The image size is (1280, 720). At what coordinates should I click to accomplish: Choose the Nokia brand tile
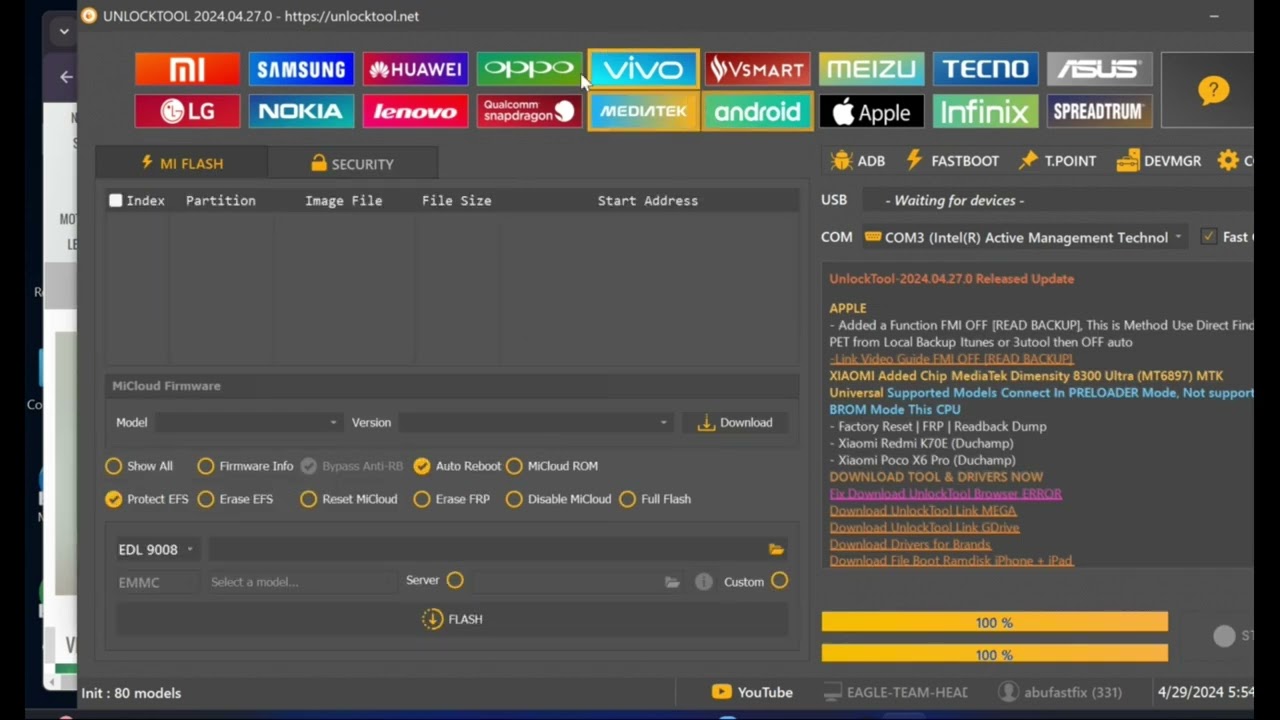point(301,111)
